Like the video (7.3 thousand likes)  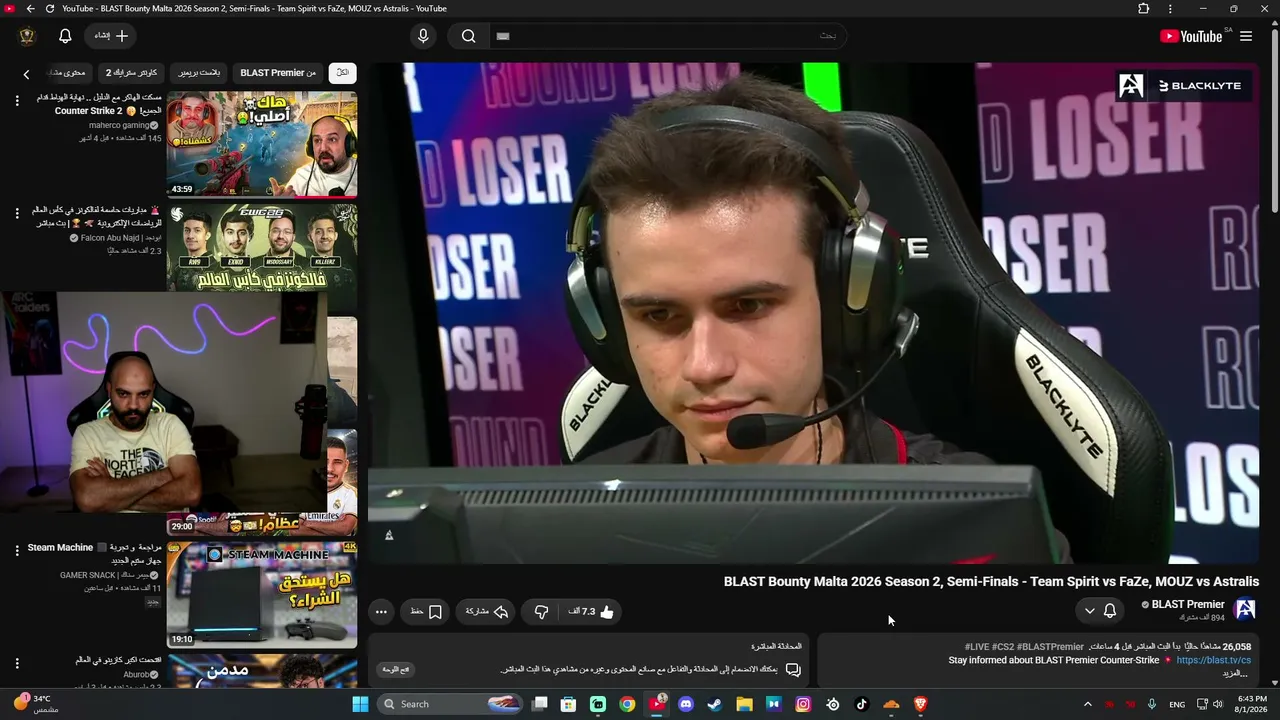click(591, 611)
